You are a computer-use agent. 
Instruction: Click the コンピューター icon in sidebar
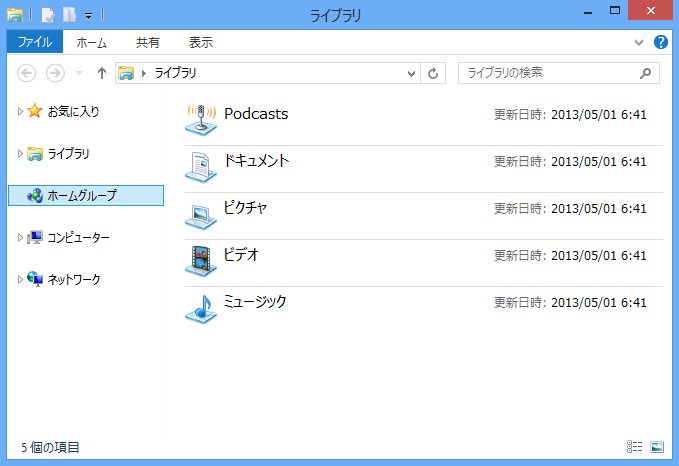click(x=35, y=237)
